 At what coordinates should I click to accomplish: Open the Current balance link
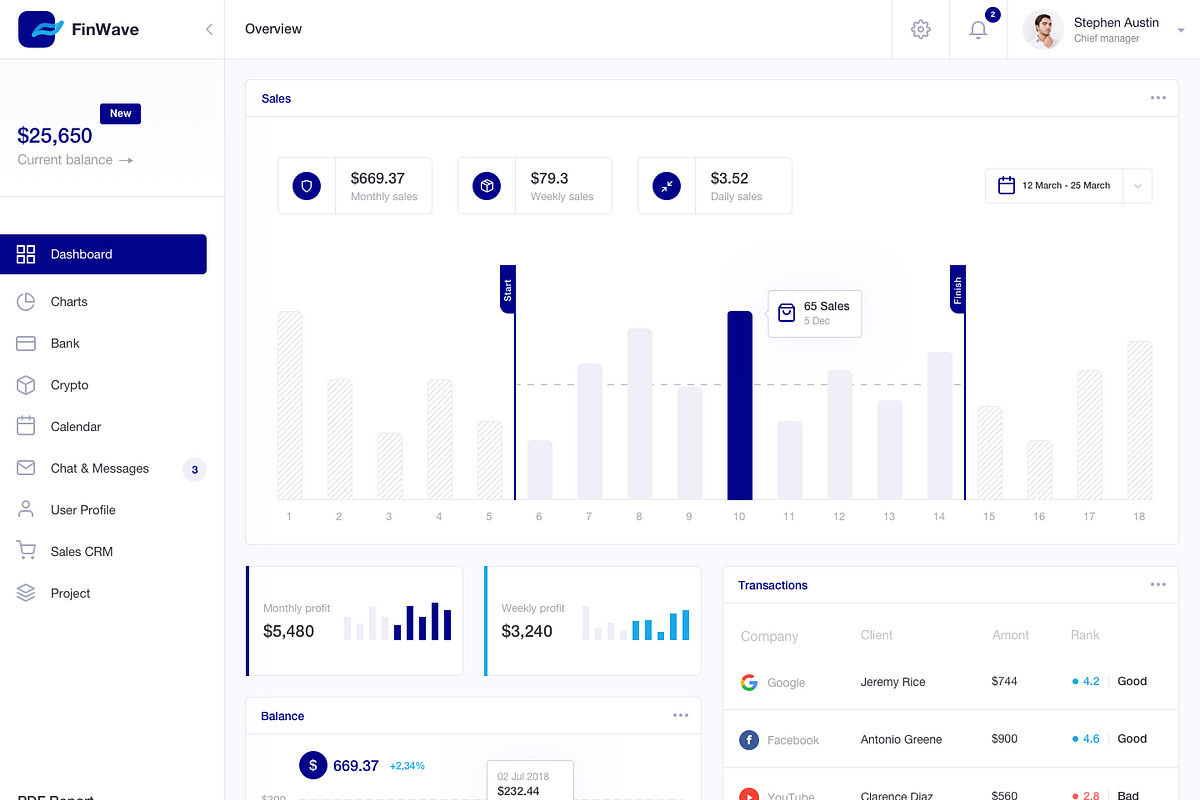click(x=75, y=160)
